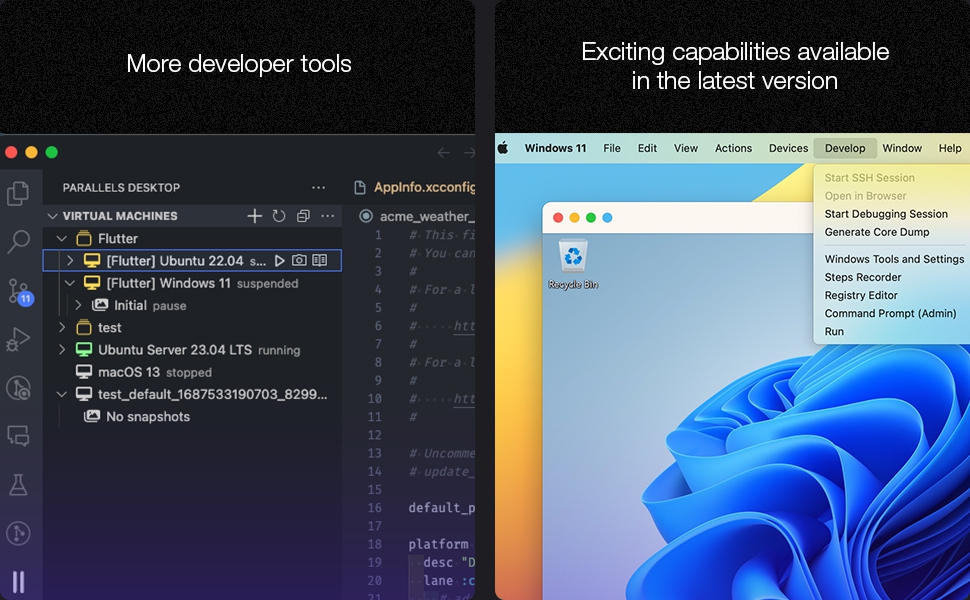
Task: Open the git graph circular icon in activity bar
Action: [18, 533]
